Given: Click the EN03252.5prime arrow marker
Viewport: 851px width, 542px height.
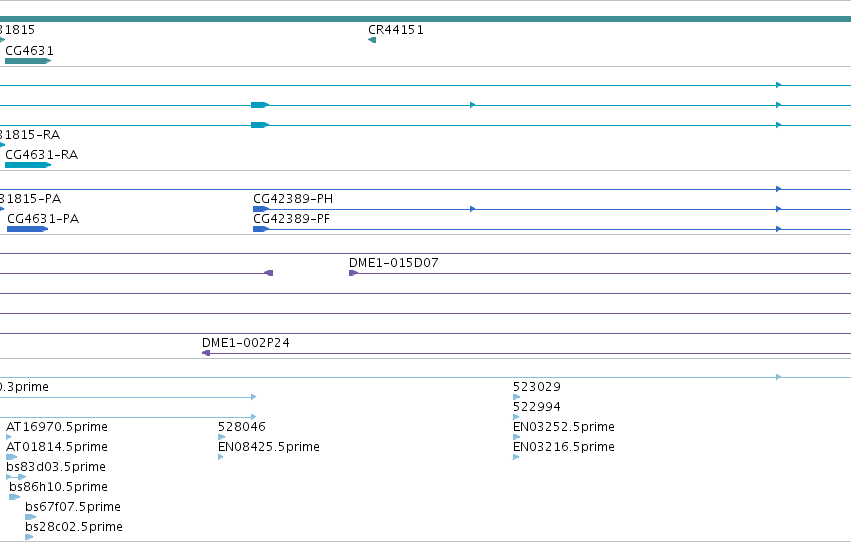Looking at the screenshot, I should (x=516, y=437).
